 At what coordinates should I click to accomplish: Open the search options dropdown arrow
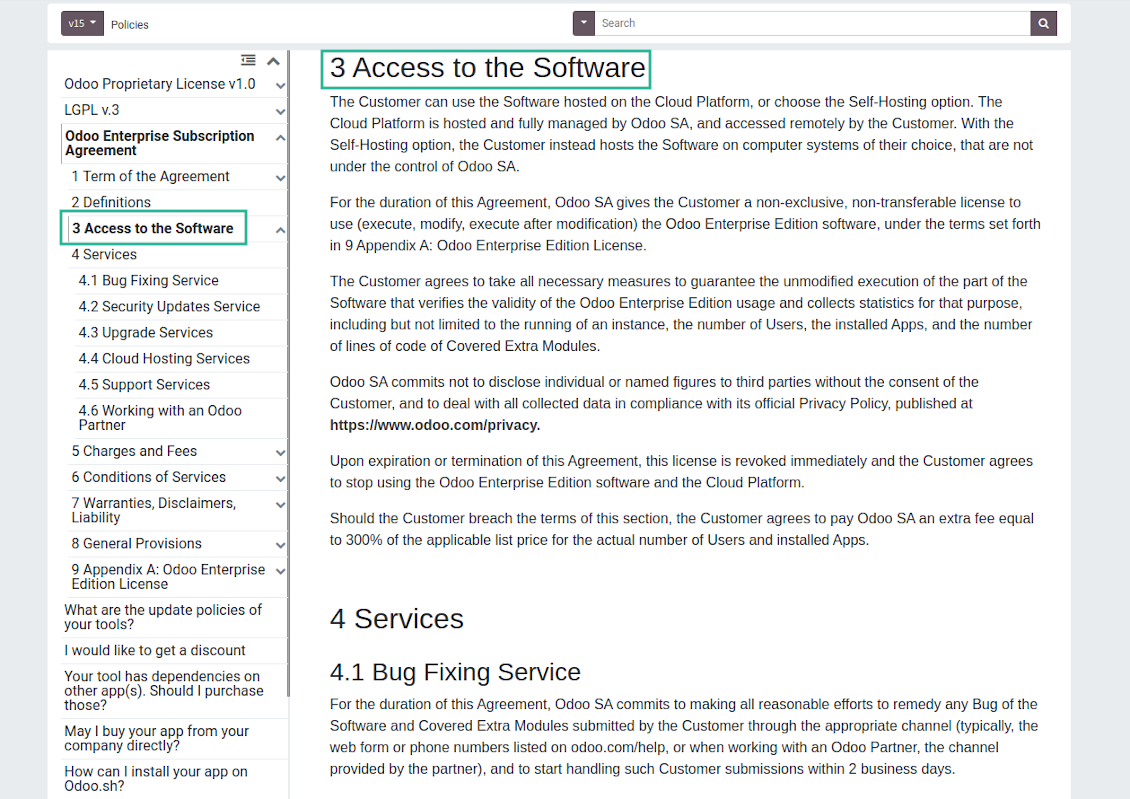point(584,23)
